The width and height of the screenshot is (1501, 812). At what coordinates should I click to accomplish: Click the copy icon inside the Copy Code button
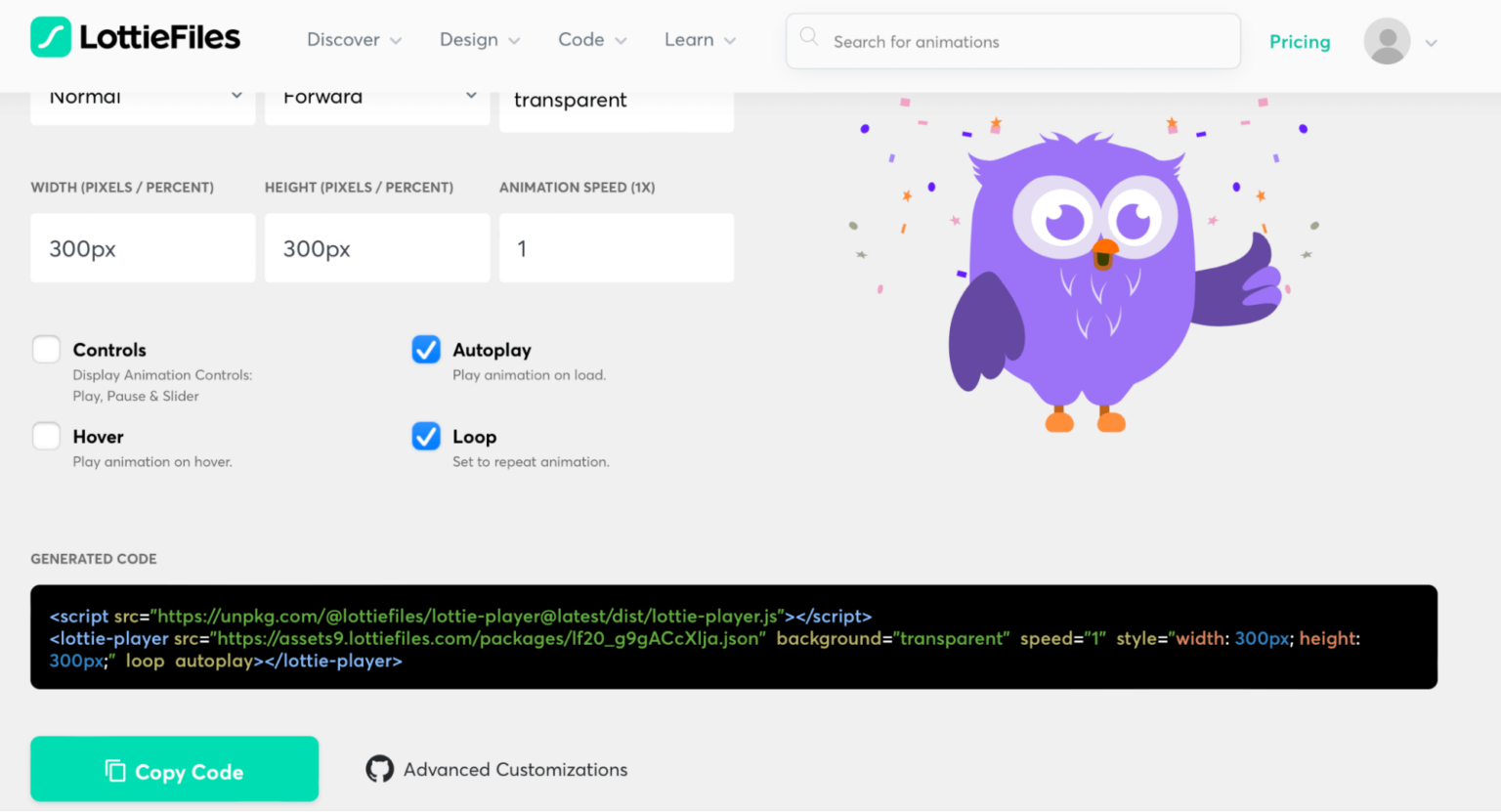point(116,771)
